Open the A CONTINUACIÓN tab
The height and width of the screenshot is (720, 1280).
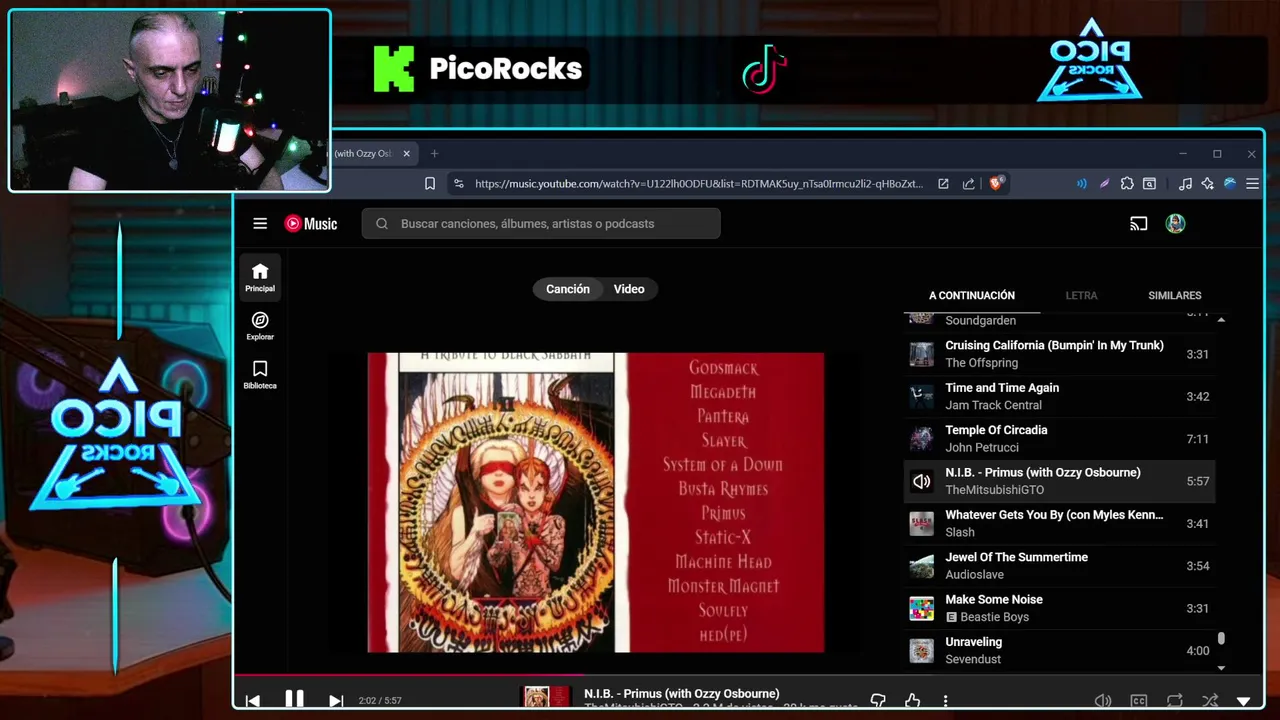tap(972, 296)
